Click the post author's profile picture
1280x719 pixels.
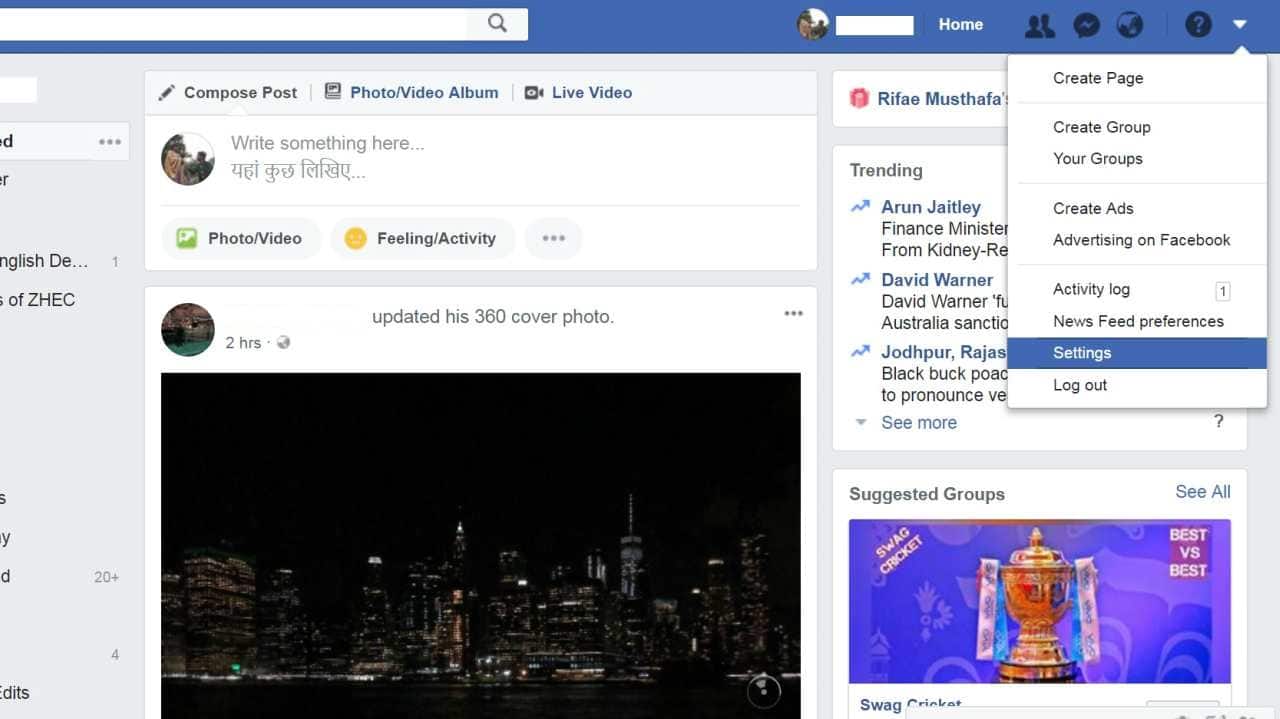click(x=188, y=330)
